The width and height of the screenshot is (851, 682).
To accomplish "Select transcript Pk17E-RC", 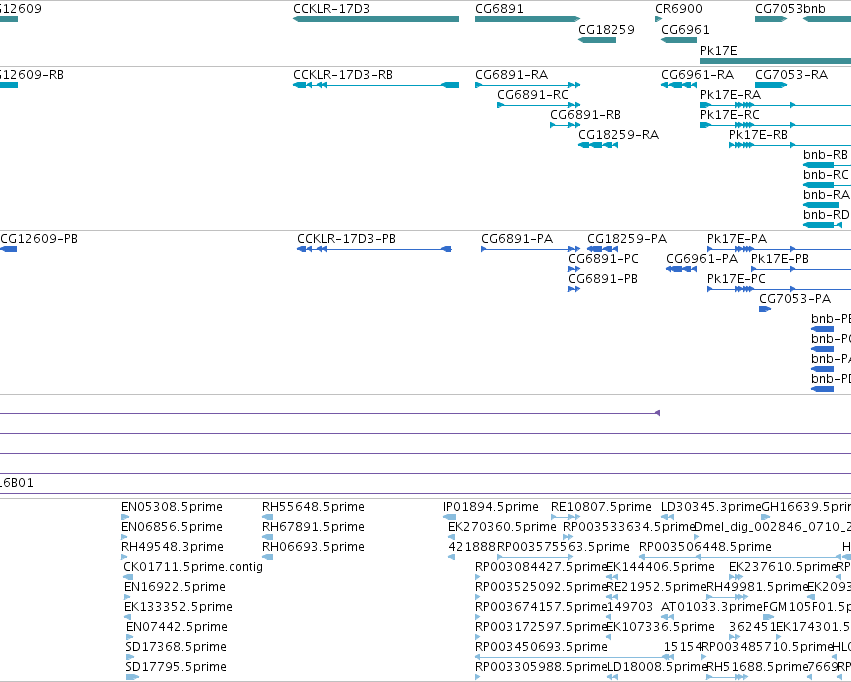I will 776,125.
